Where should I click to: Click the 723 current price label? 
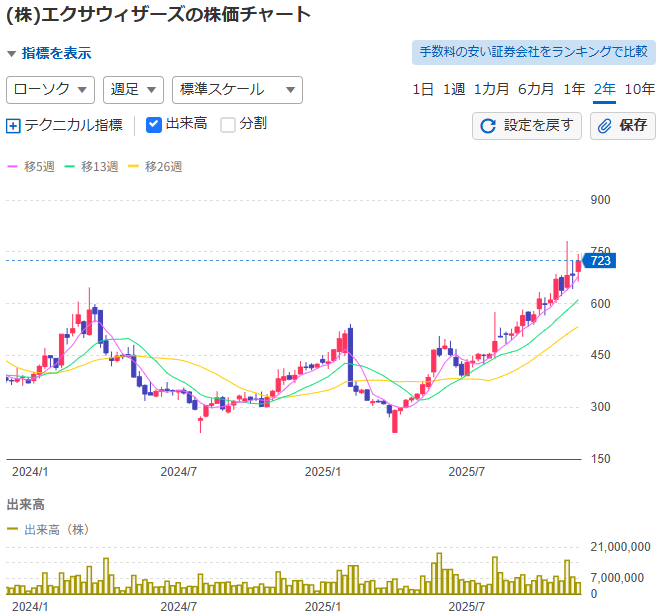click(x=600, y=261)
